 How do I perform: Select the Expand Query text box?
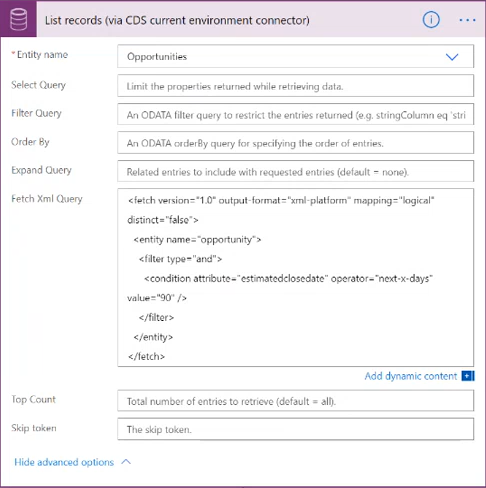click(295, 171)
